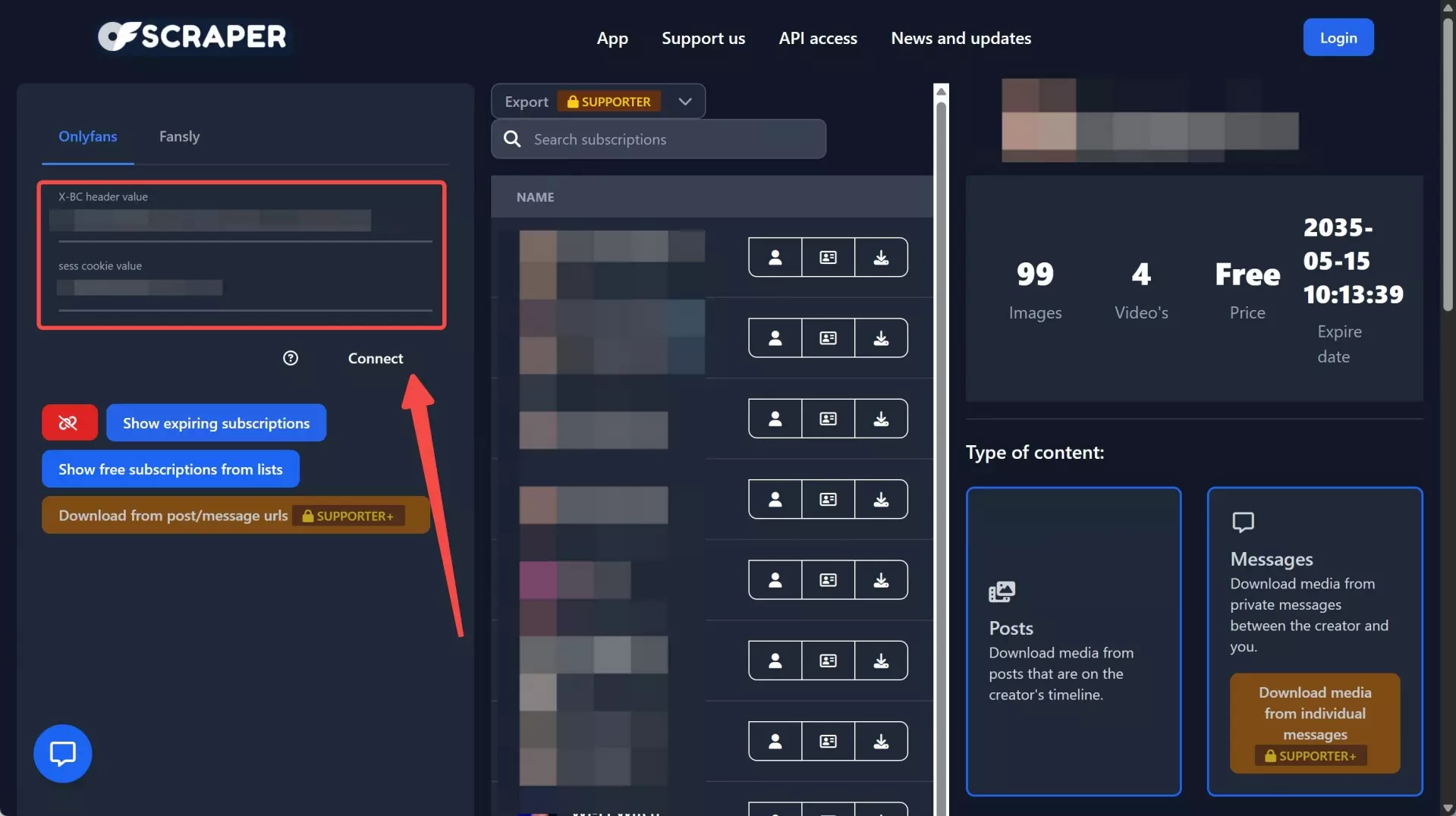
Task: Select the Posts content type card
Action: pos(1074,642)
